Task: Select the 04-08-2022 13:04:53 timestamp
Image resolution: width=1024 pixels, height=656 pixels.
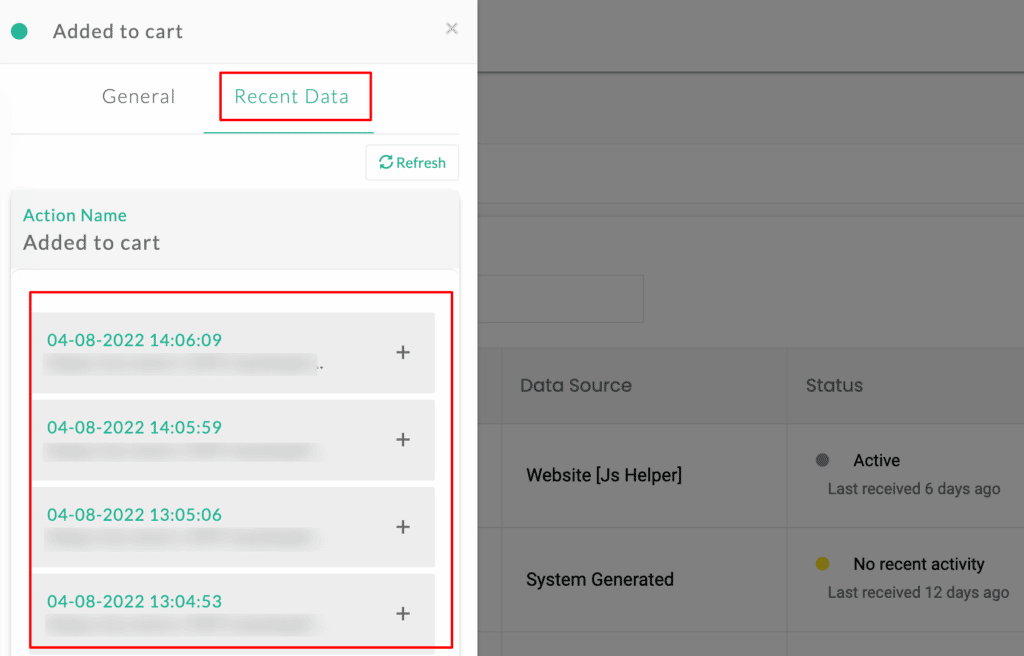Action: coord(134,601)
